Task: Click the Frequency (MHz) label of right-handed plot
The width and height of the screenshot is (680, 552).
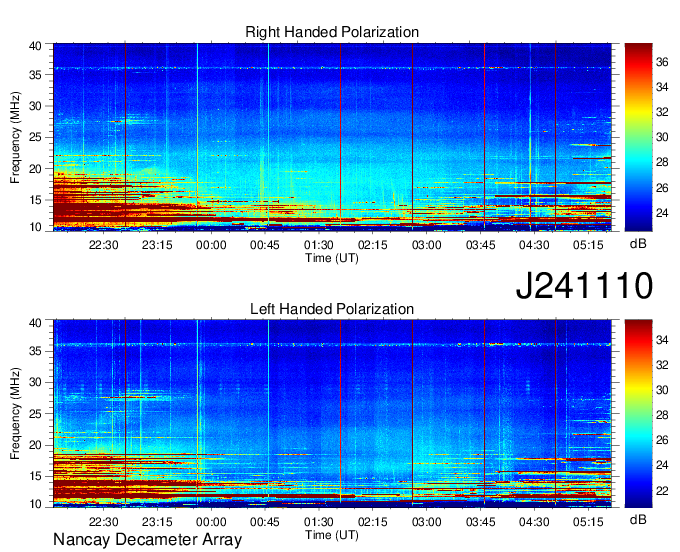Action: pos(15,137)
